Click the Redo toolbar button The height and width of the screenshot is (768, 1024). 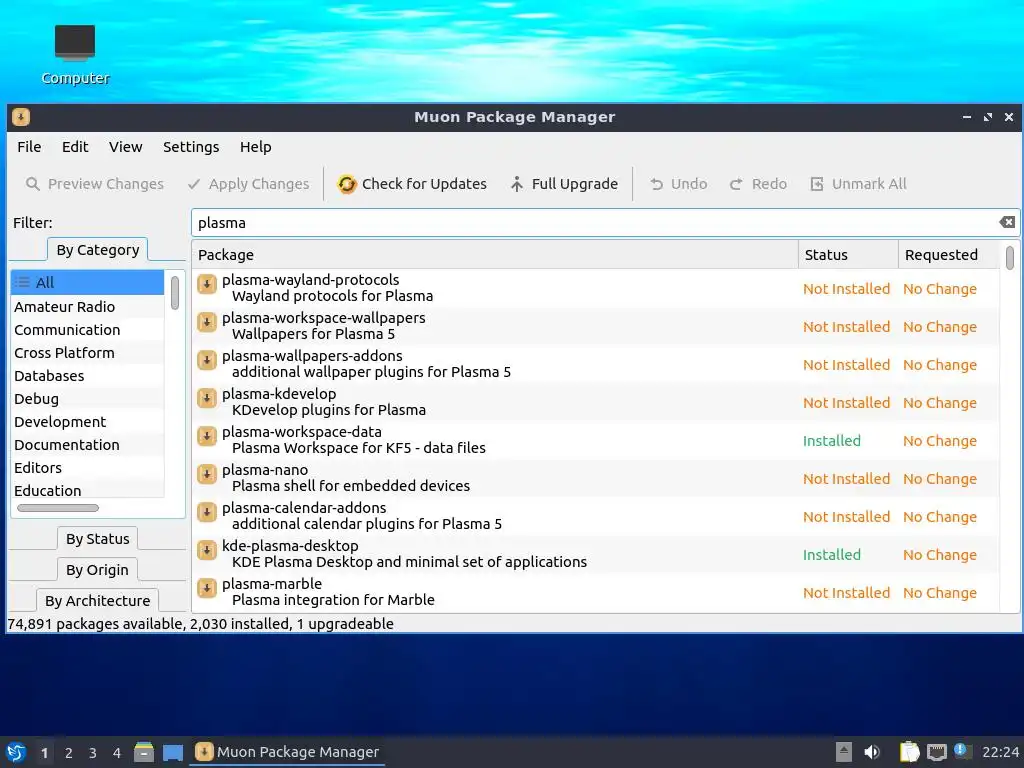click(758, 184)
